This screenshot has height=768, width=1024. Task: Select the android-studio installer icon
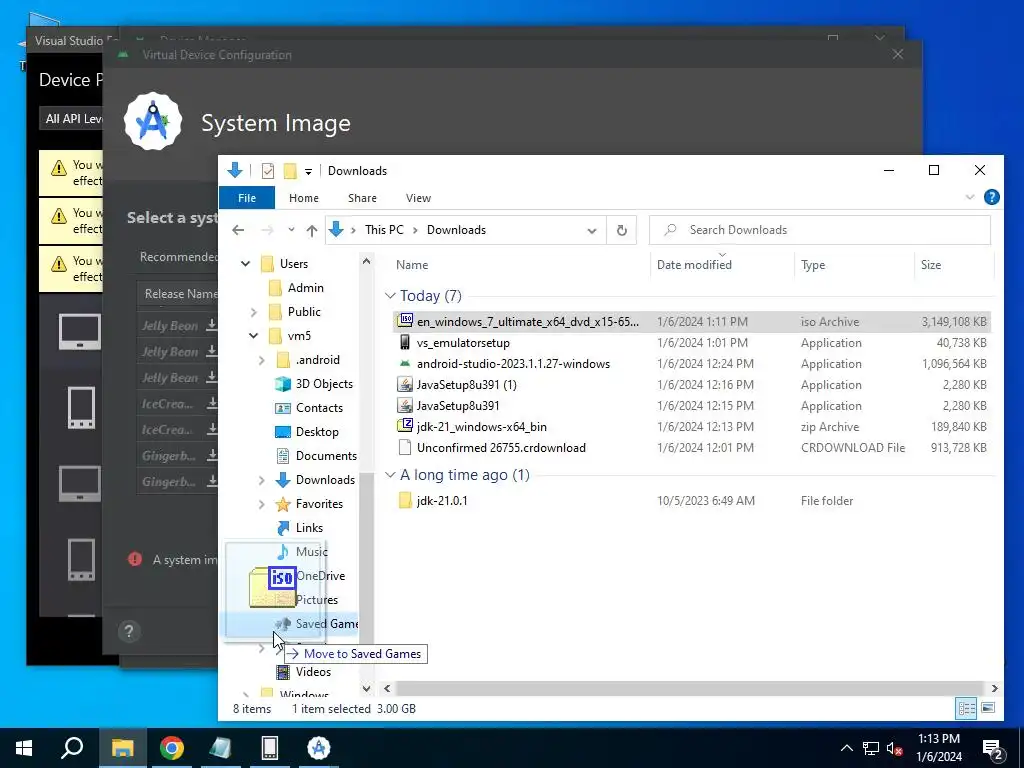pos(405,363)
